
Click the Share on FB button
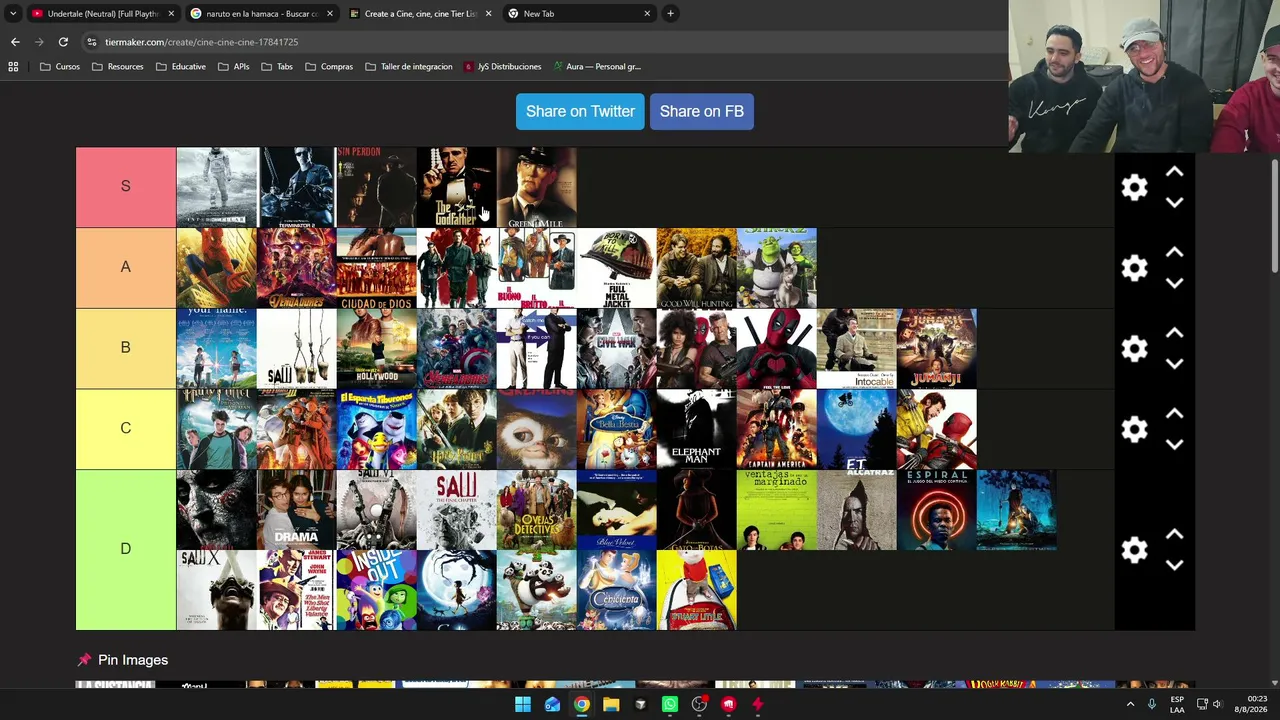(702, 111)
